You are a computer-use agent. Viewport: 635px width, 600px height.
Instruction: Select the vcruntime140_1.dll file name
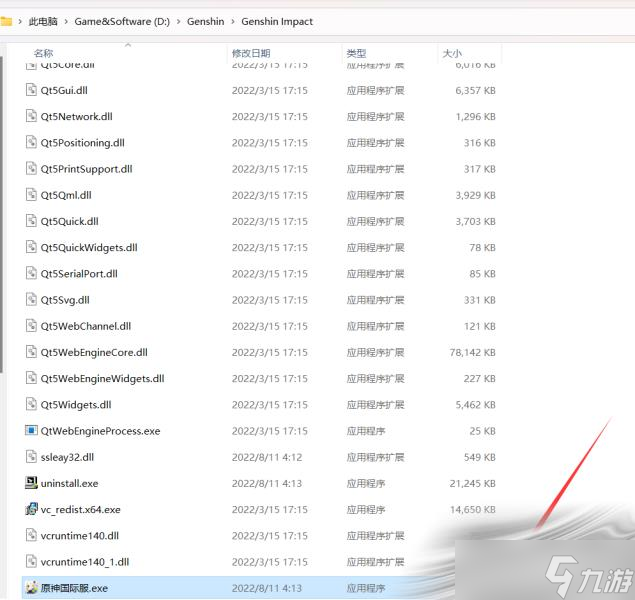(x=85, y=562)
